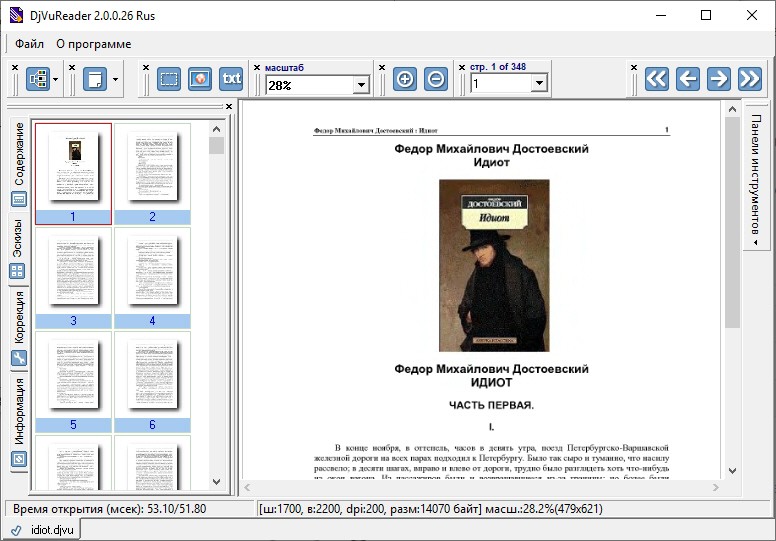Click the txt text extraction button
This screenshot has height=541, width=776.
tap(231, 79)
